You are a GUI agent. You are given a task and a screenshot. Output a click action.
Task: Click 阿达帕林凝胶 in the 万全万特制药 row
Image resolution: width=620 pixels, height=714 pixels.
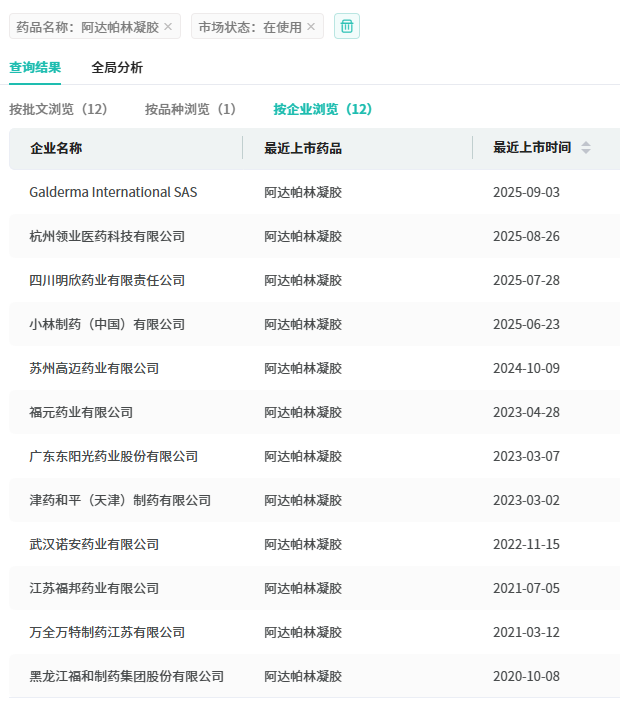click(303, 632)
